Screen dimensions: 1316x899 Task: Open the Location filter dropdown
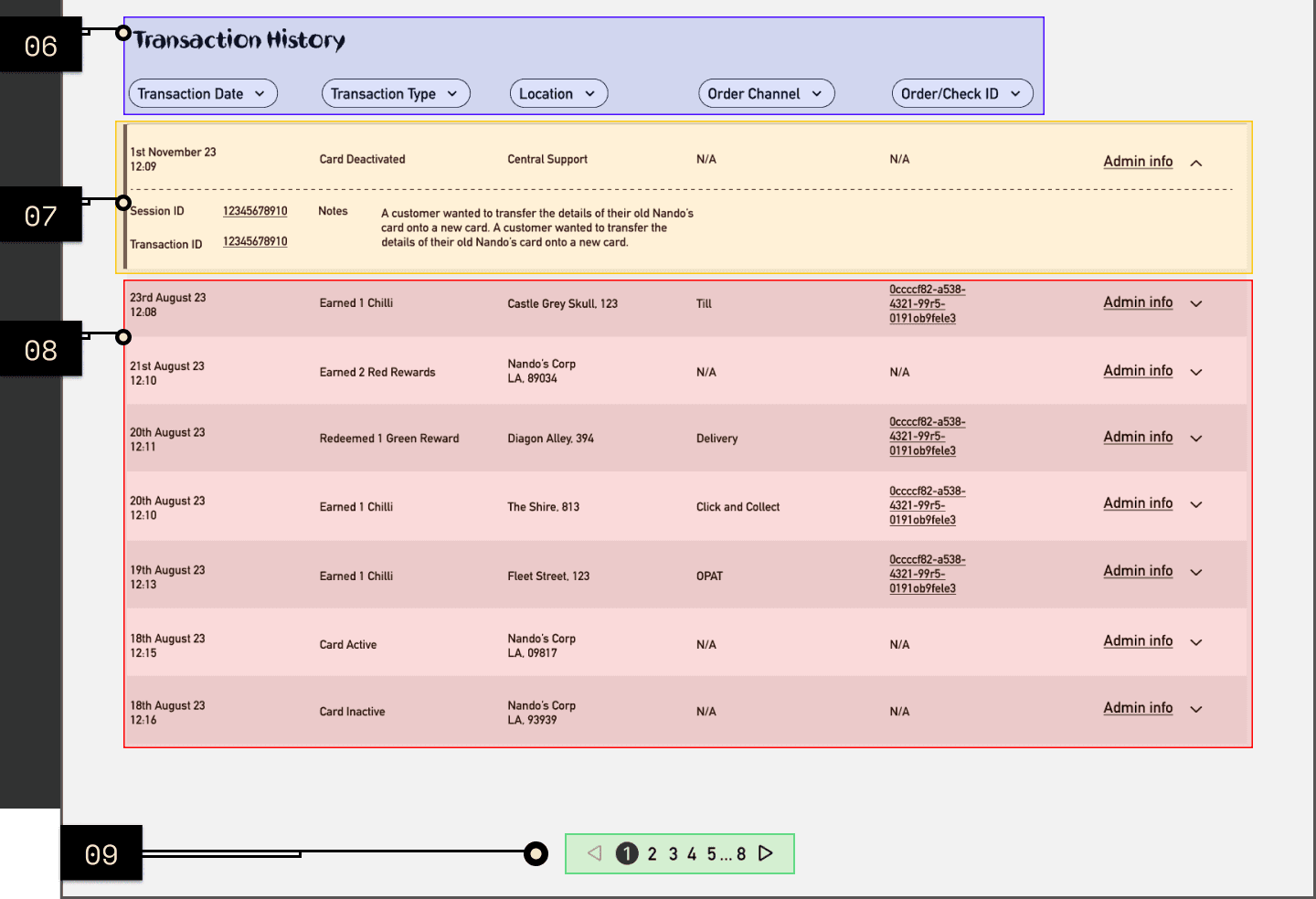pyautogui.click(x=558, y=93)
